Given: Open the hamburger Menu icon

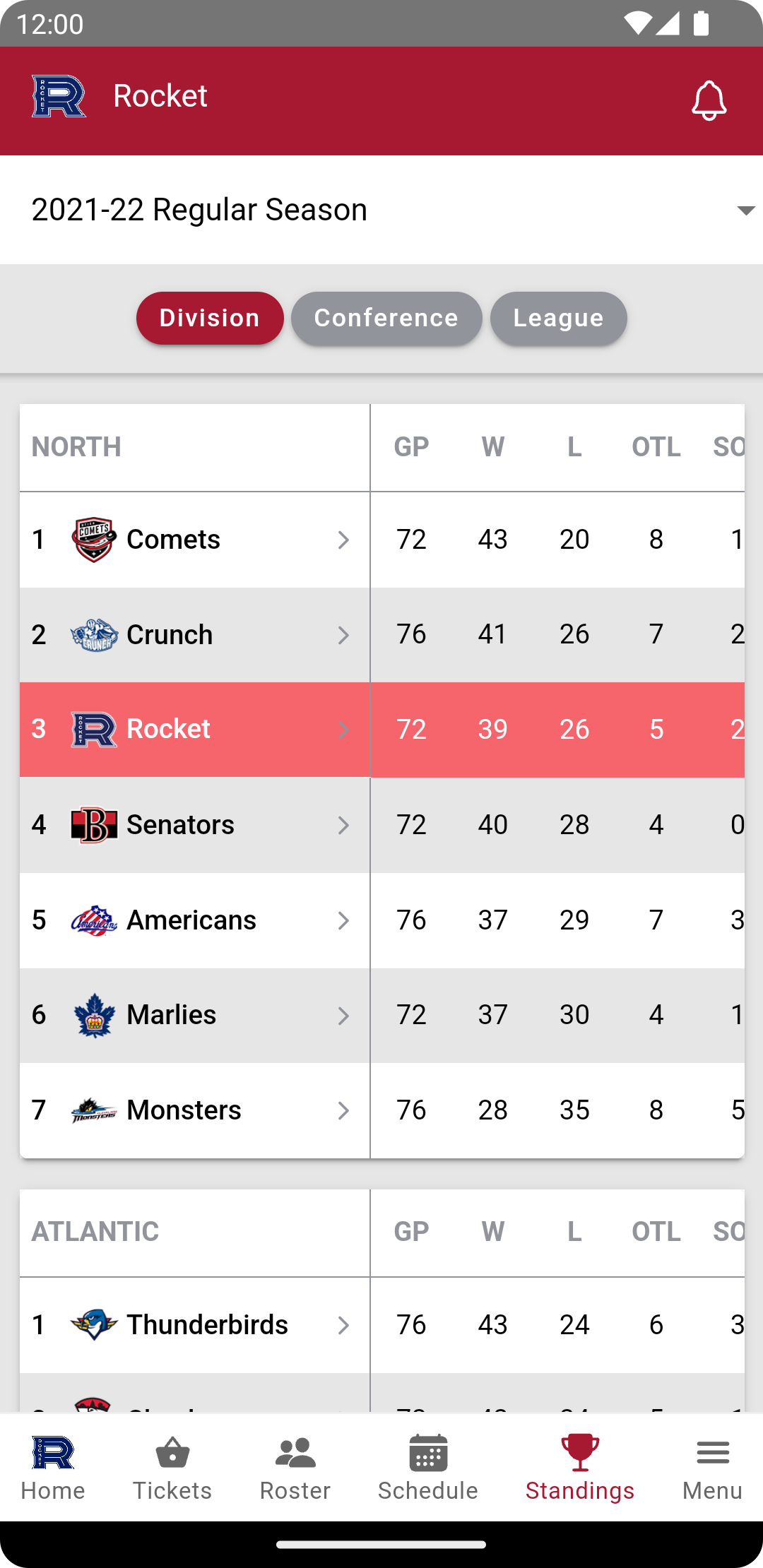Looking at the screenshot, I should pos(713,1453).
